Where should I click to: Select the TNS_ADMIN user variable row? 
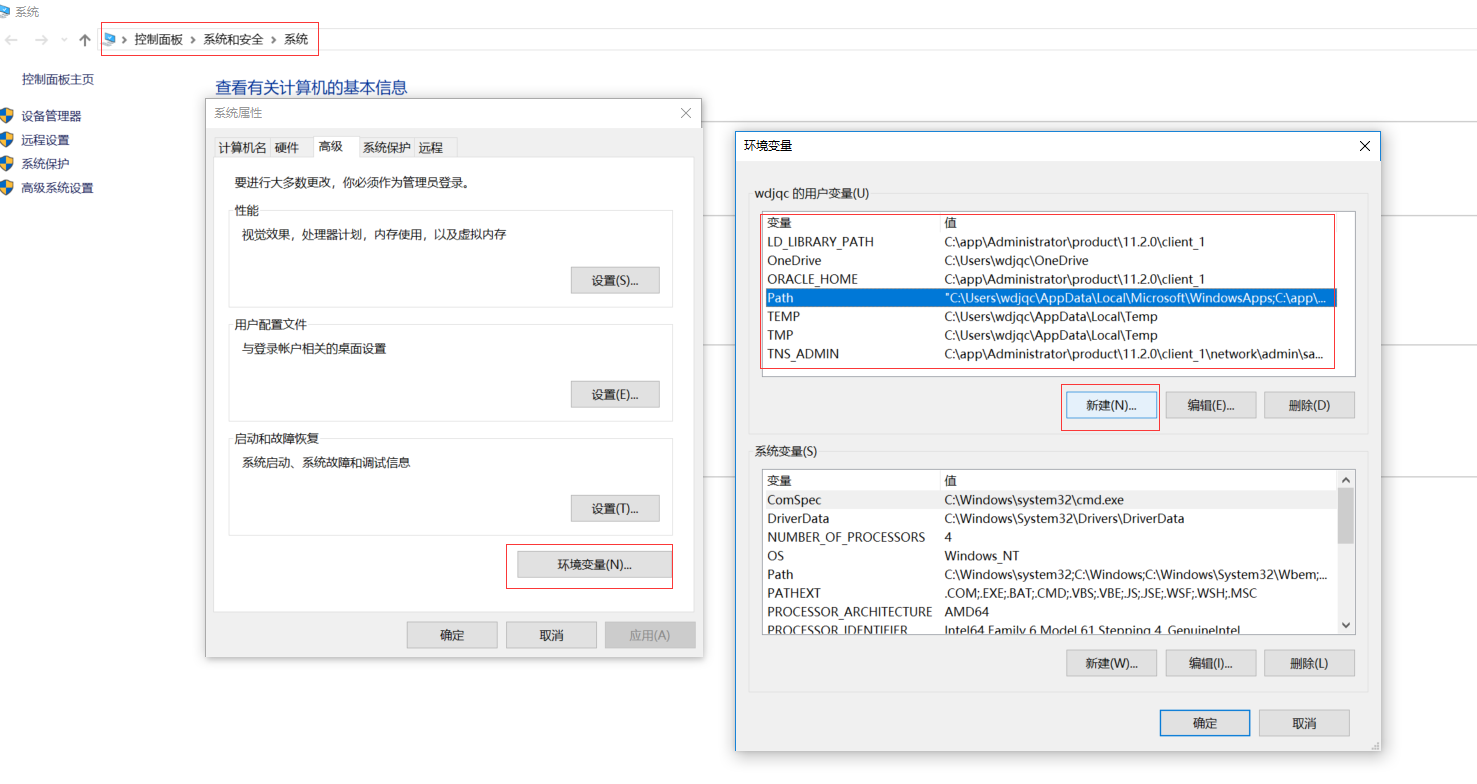(x=1050, y=354)
